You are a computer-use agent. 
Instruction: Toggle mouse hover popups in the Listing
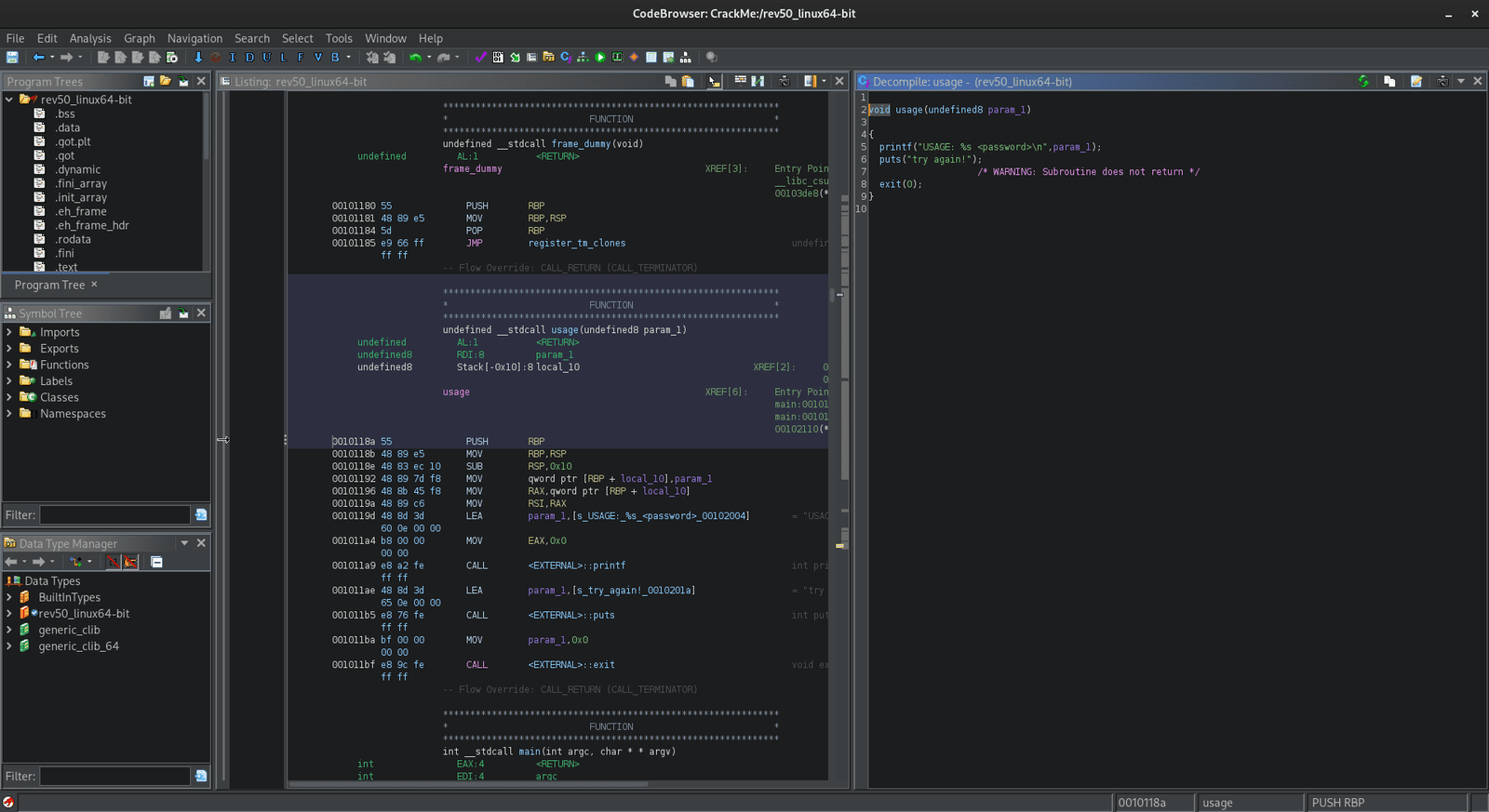coord(715,82)
